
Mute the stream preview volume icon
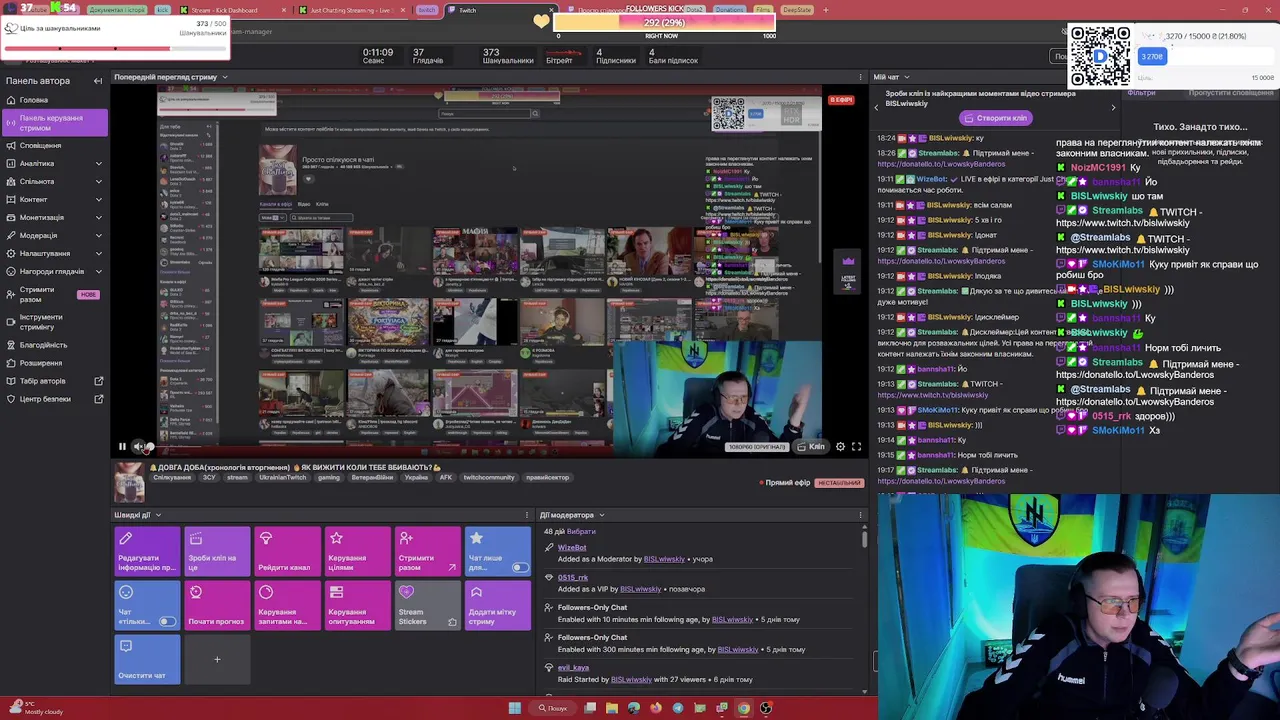coord(138,447)
